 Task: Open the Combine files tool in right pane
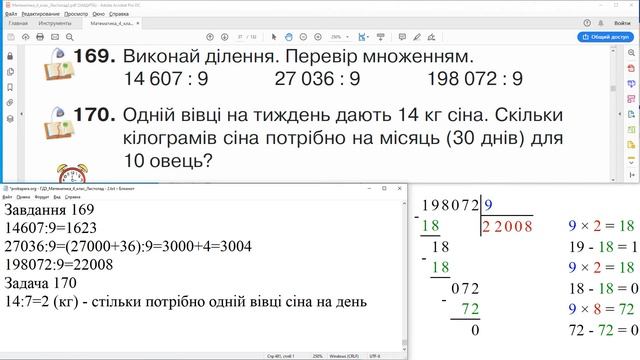tap(631, 84)
